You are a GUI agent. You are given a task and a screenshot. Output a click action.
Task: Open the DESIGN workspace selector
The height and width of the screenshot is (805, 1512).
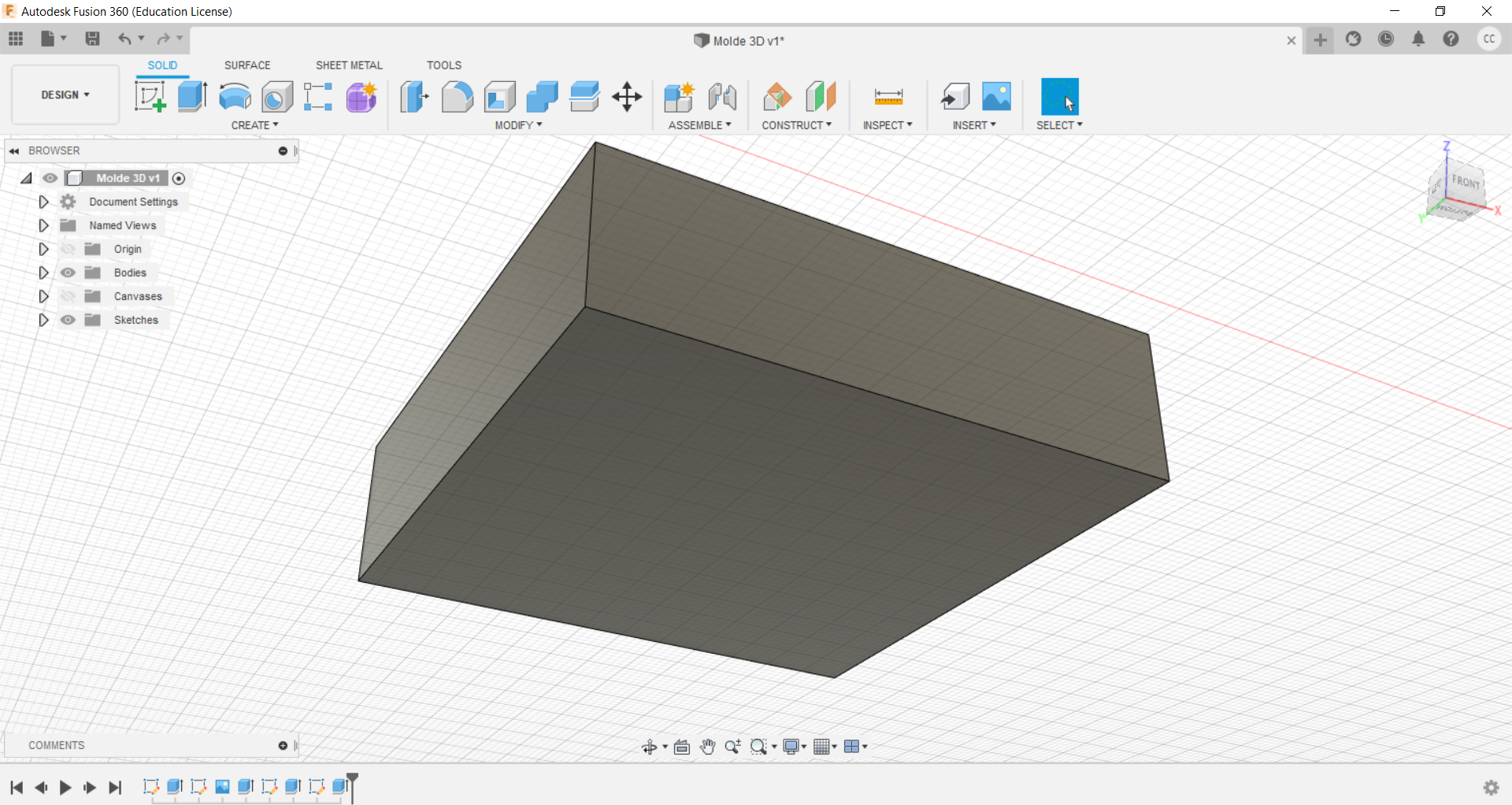coord(65,95)
